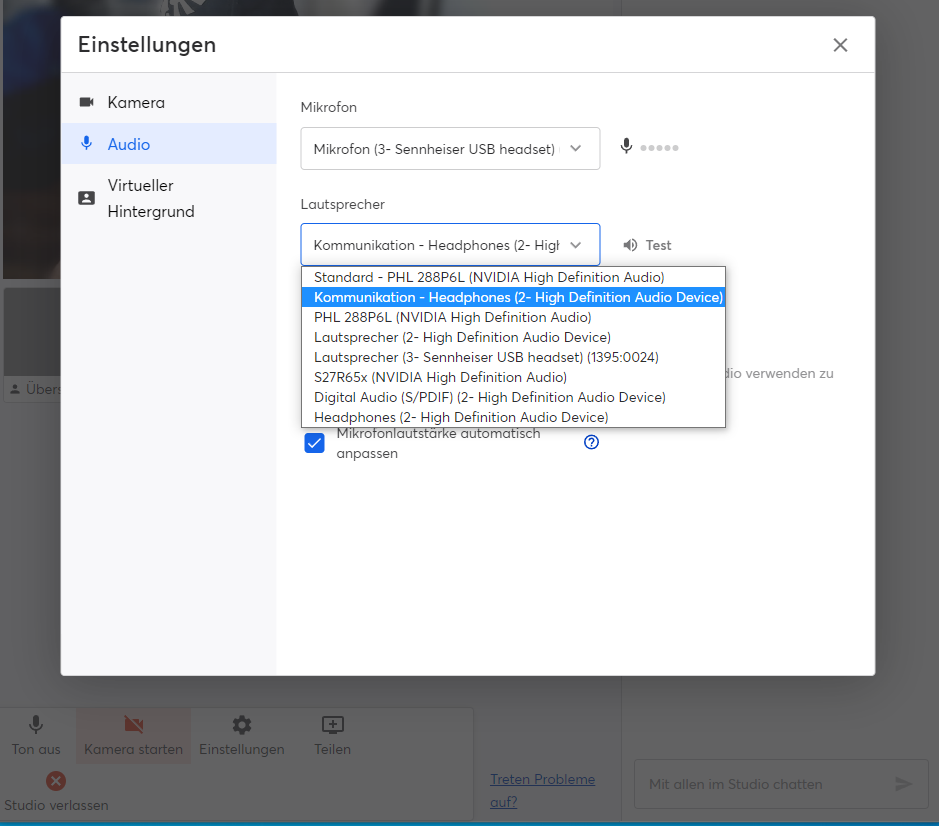
Task: Close the Einstellungen dialog
Action: pyautogui.click(x=840, y=45)
